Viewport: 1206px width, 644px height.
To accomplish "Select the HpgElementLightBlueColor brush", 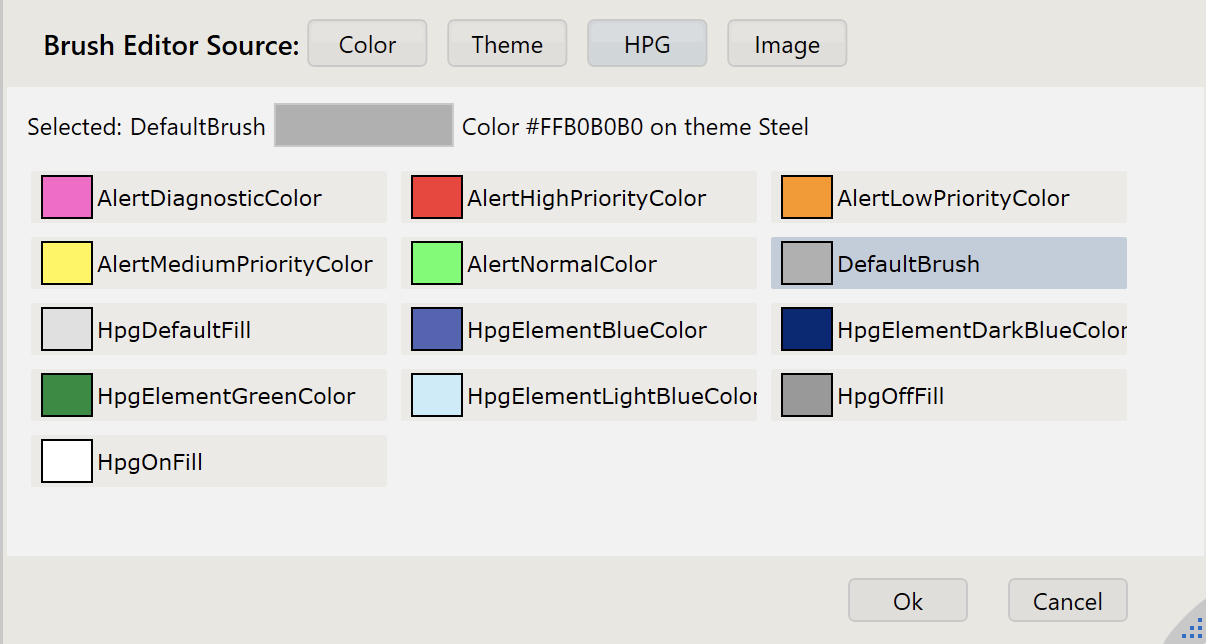I will point(437,395).
